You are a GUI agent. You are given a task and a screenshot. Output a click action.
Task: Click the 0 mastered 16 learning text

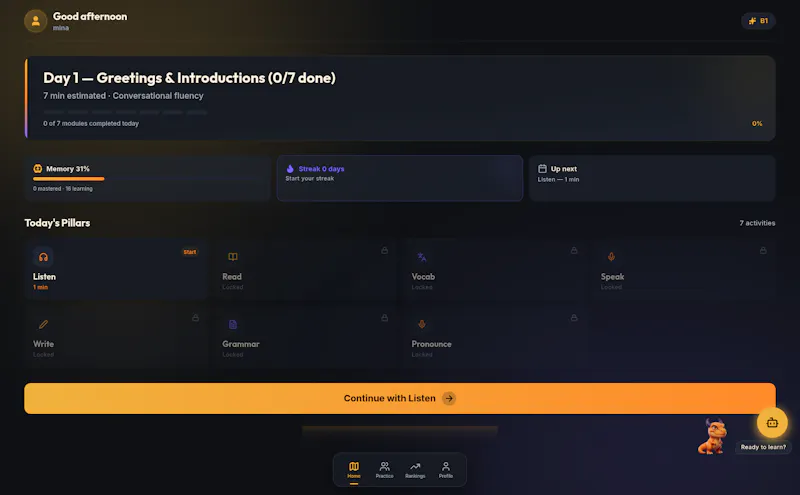tap(63, 189)
